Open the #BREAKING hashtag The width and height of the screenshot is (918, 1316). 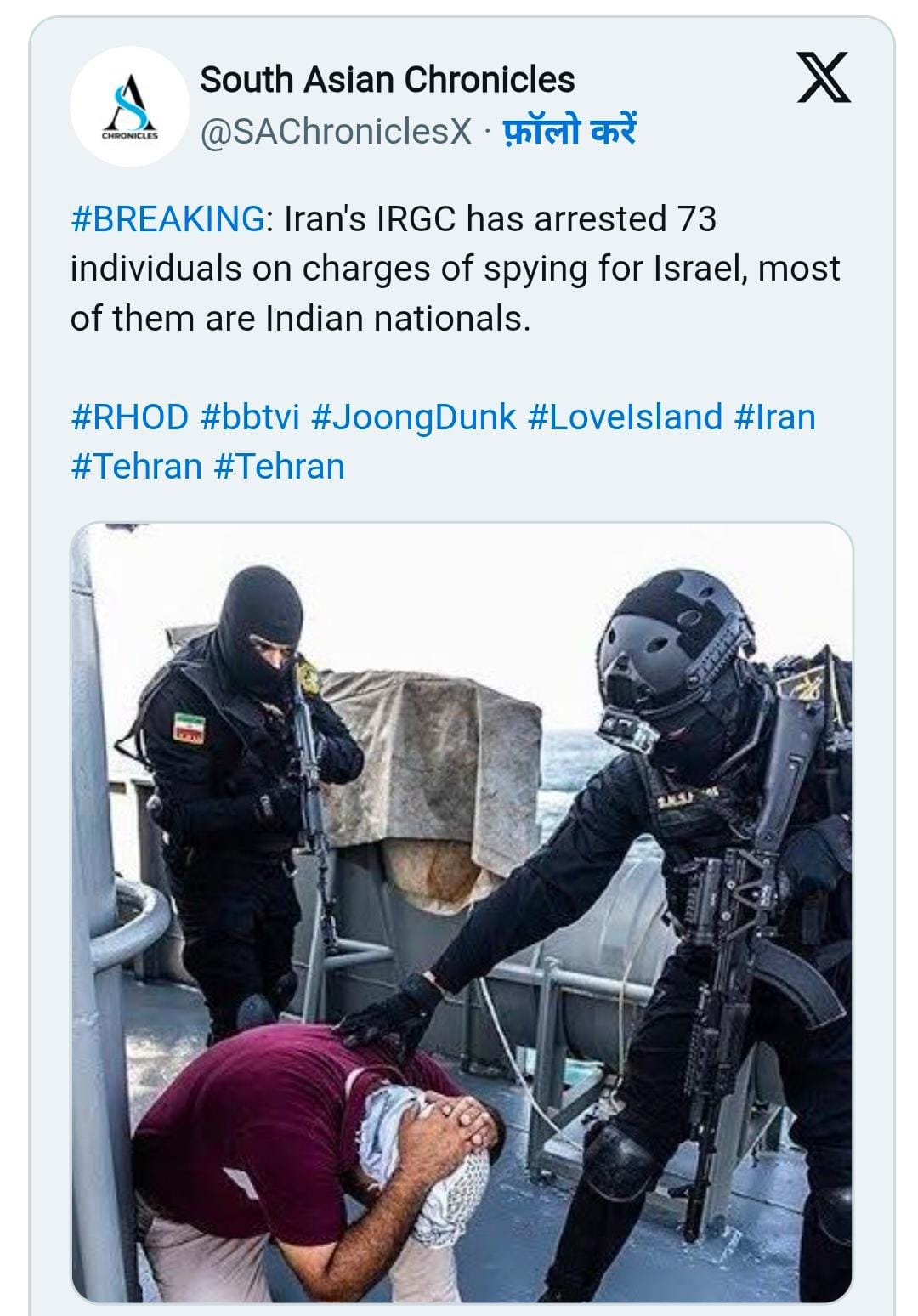point(167,219)
